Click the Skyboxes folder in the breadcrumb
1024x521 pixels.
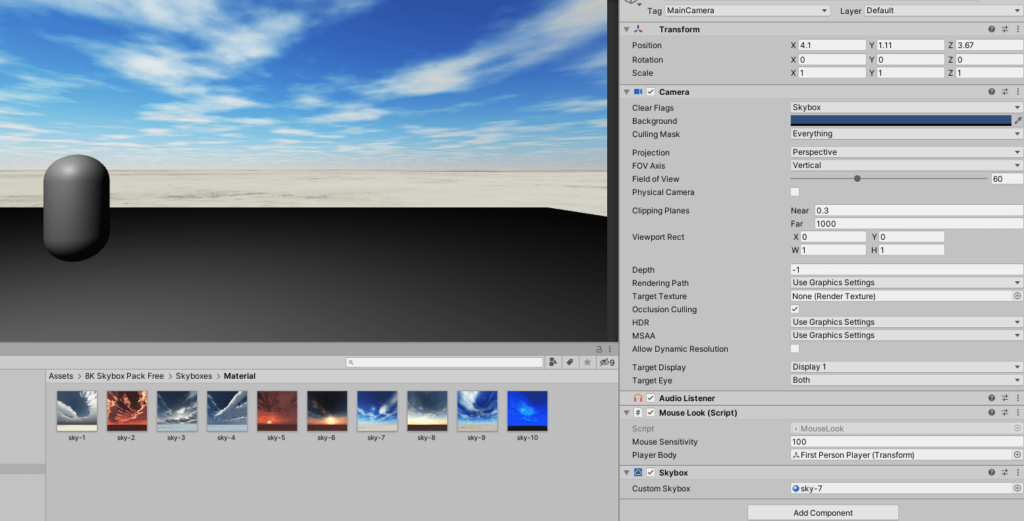pyautogui.click(x=193, y=376)
